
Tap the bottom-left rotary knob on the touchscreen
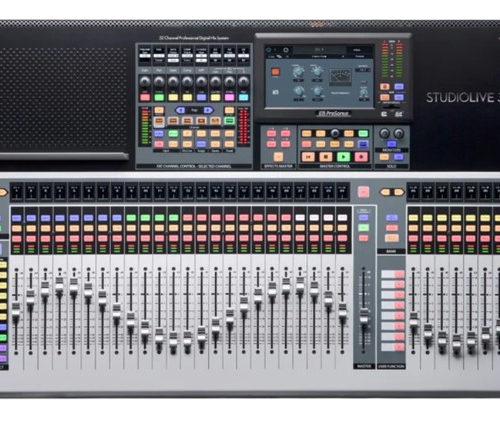[298, 91]
